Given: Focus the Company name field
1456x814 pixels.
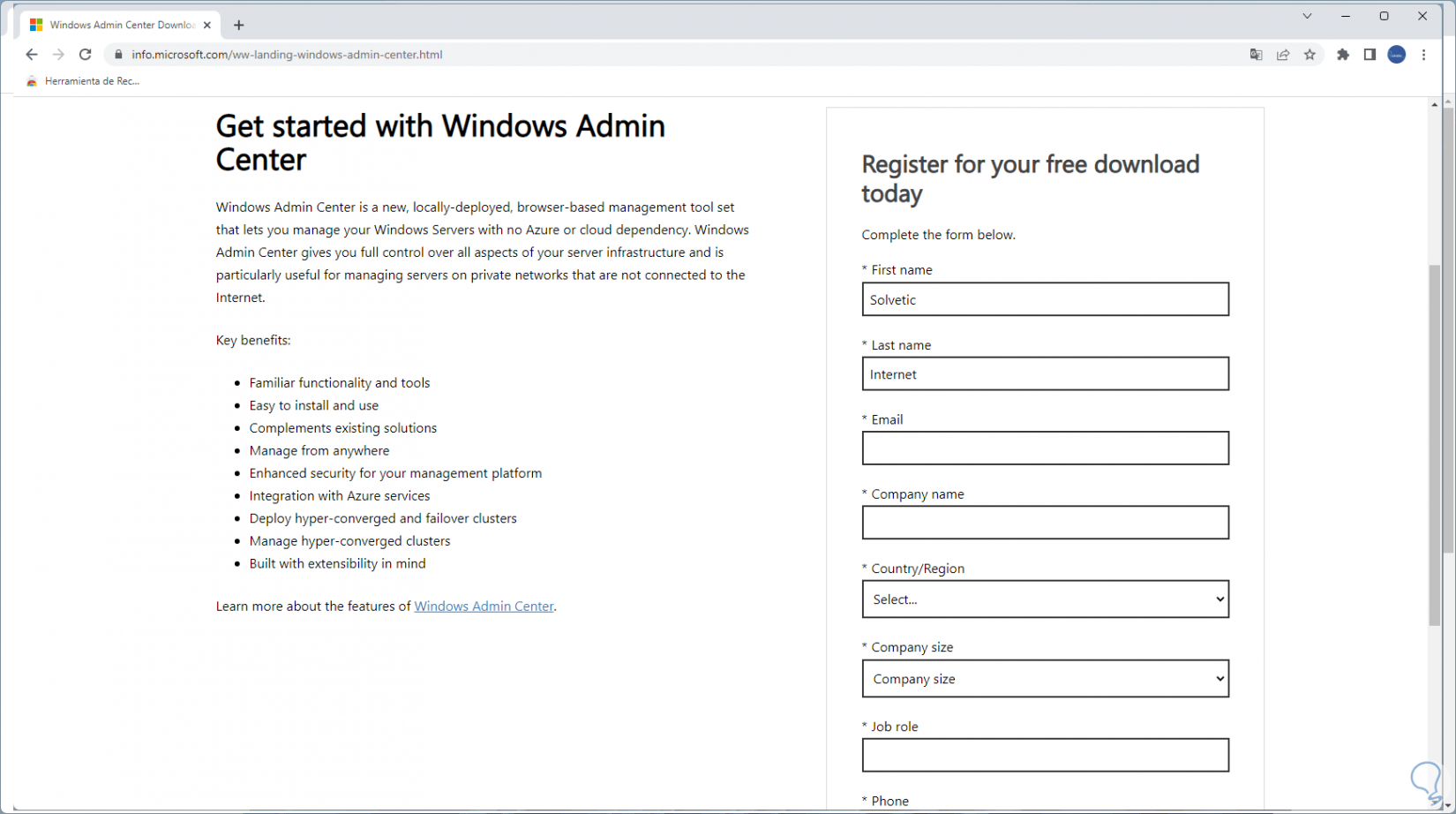Looking at the screenshot, I should pyautogui.click(x=1045, y=523).
